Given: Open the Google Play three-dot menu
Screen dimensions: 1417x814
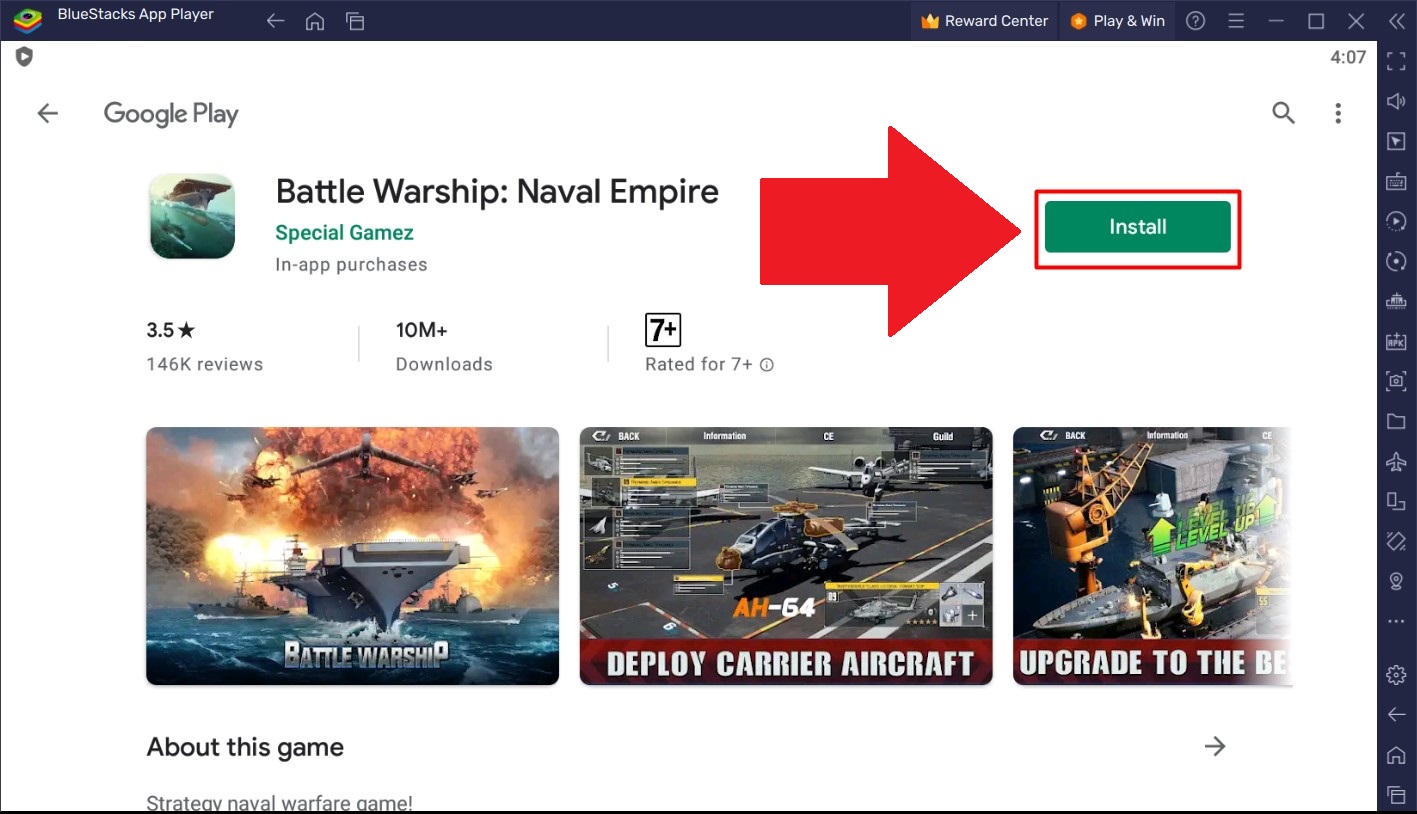Looking at the screenshot, I should pyautogui.click(x=1338, y=113).
